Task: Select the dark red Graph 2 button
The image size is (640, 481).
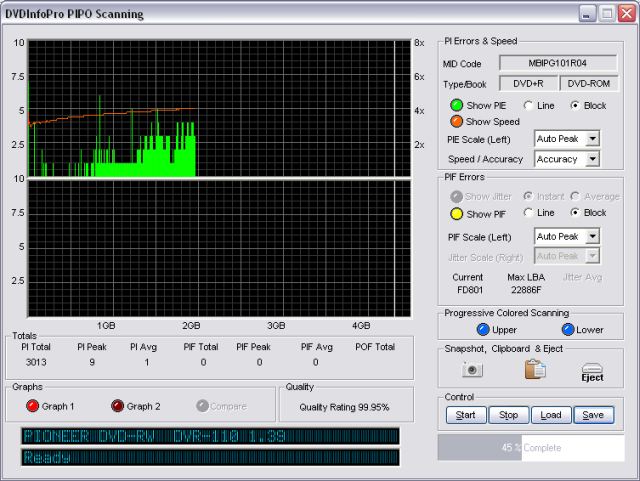Action: click(x=118, y=406)
